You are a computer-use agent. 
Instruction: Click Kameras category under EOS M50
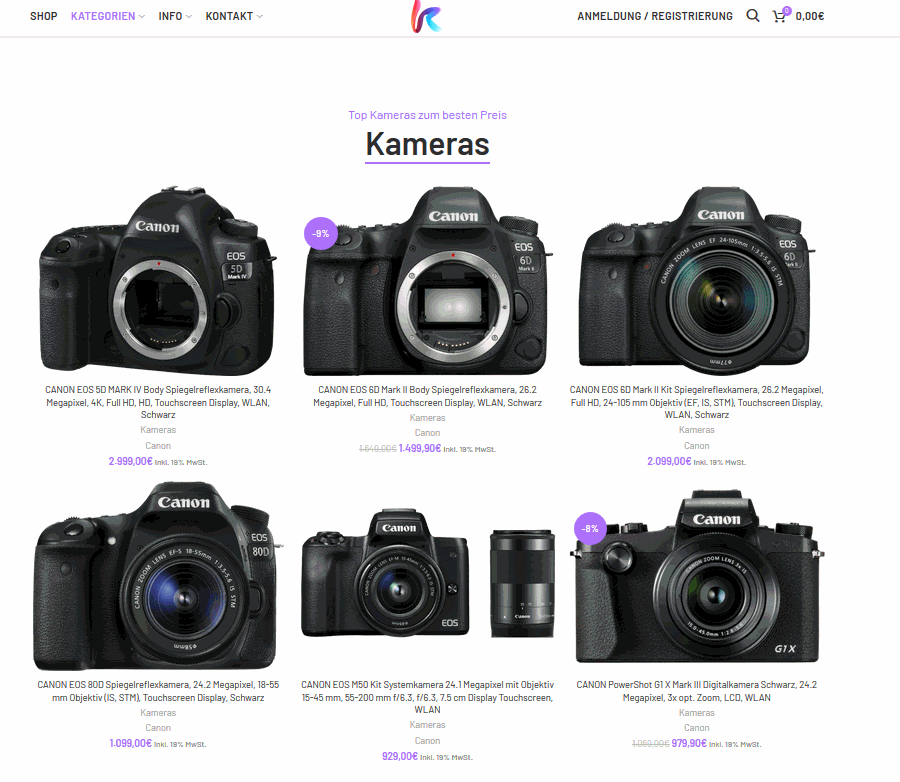pyautogui.click(x=427, y=725)
